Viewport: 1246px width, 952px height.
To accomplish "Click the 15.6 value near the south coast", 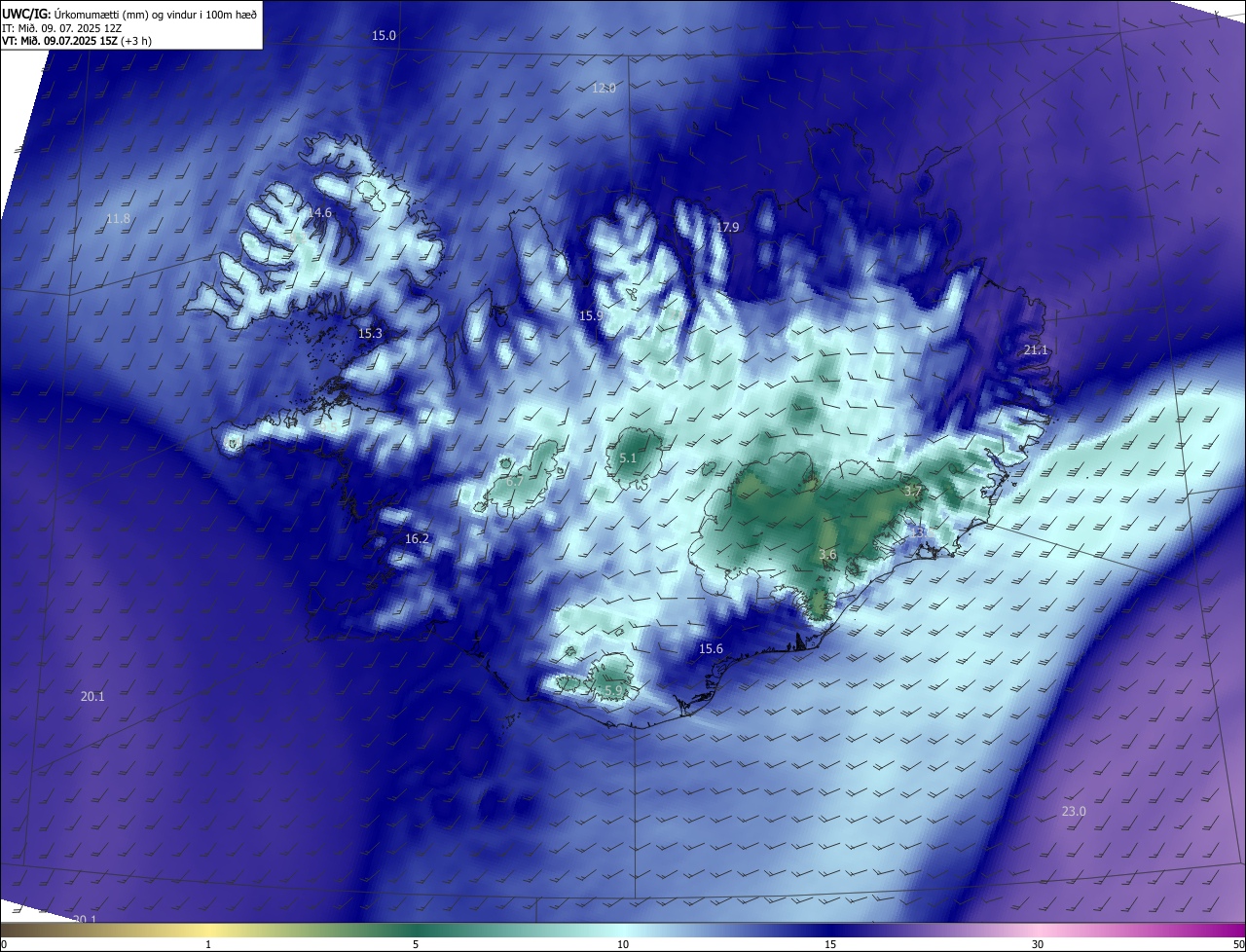I will (711, 648).
